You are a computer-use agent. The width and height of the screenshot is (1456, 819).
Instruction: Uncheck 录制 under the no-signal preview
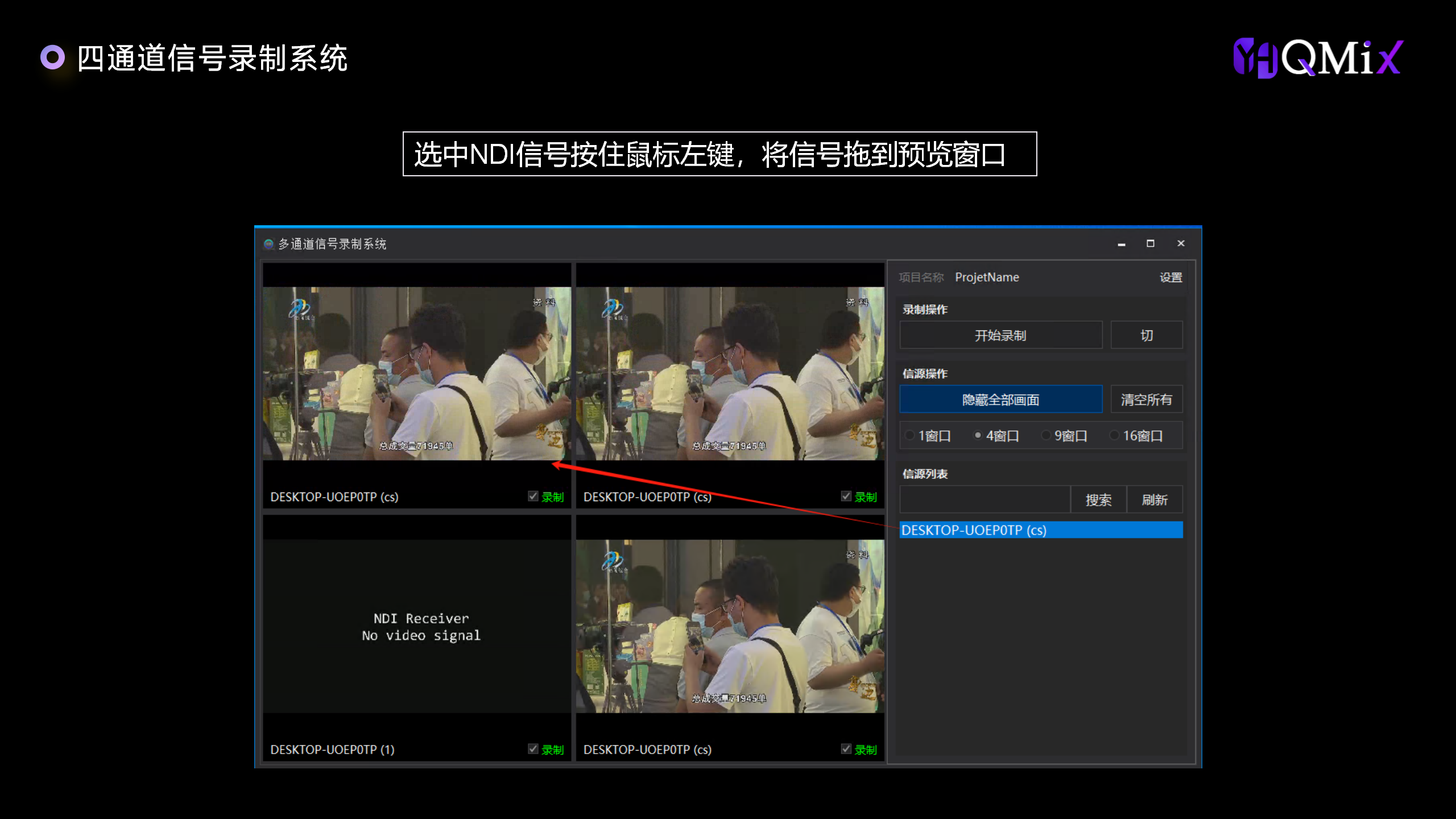(533, 748)
